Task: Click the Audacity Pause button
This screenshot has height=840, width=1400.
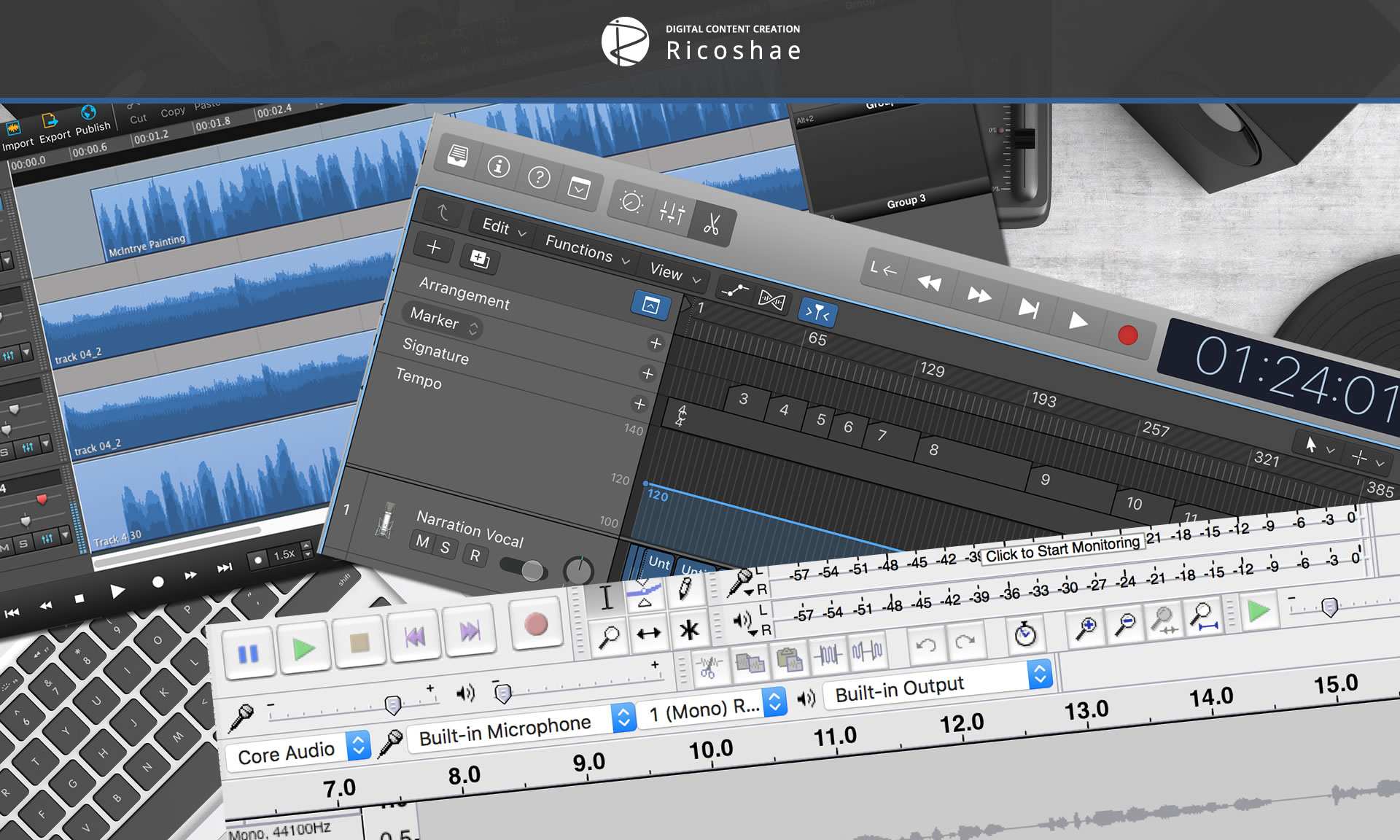Action: [248, 653]
